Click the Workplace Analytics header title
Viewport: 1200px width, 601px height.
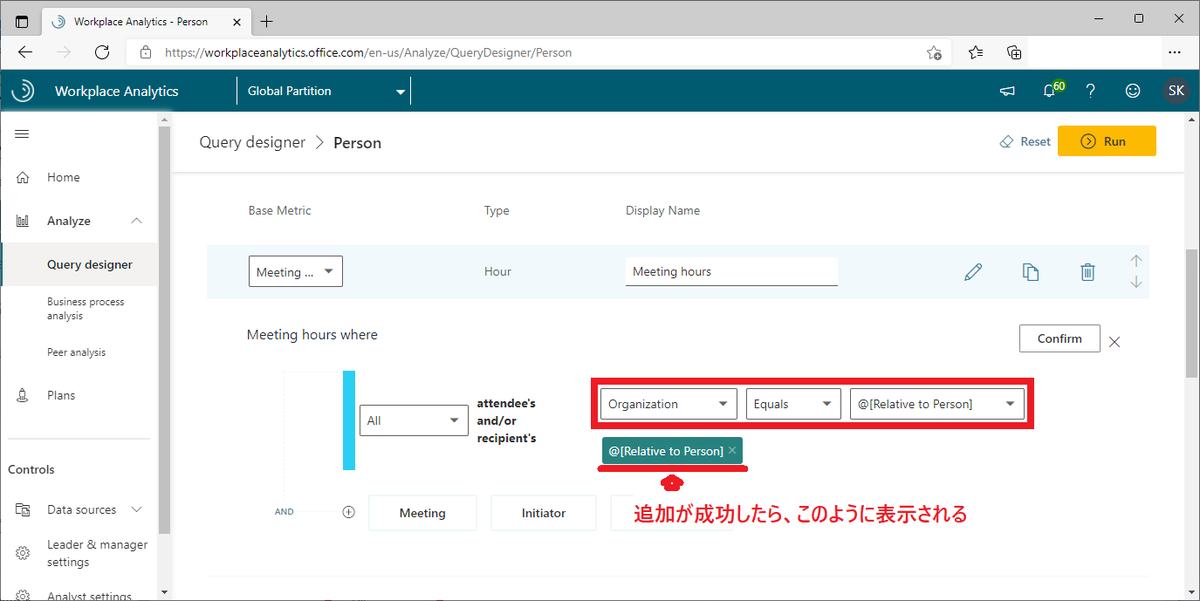[116, 91]
